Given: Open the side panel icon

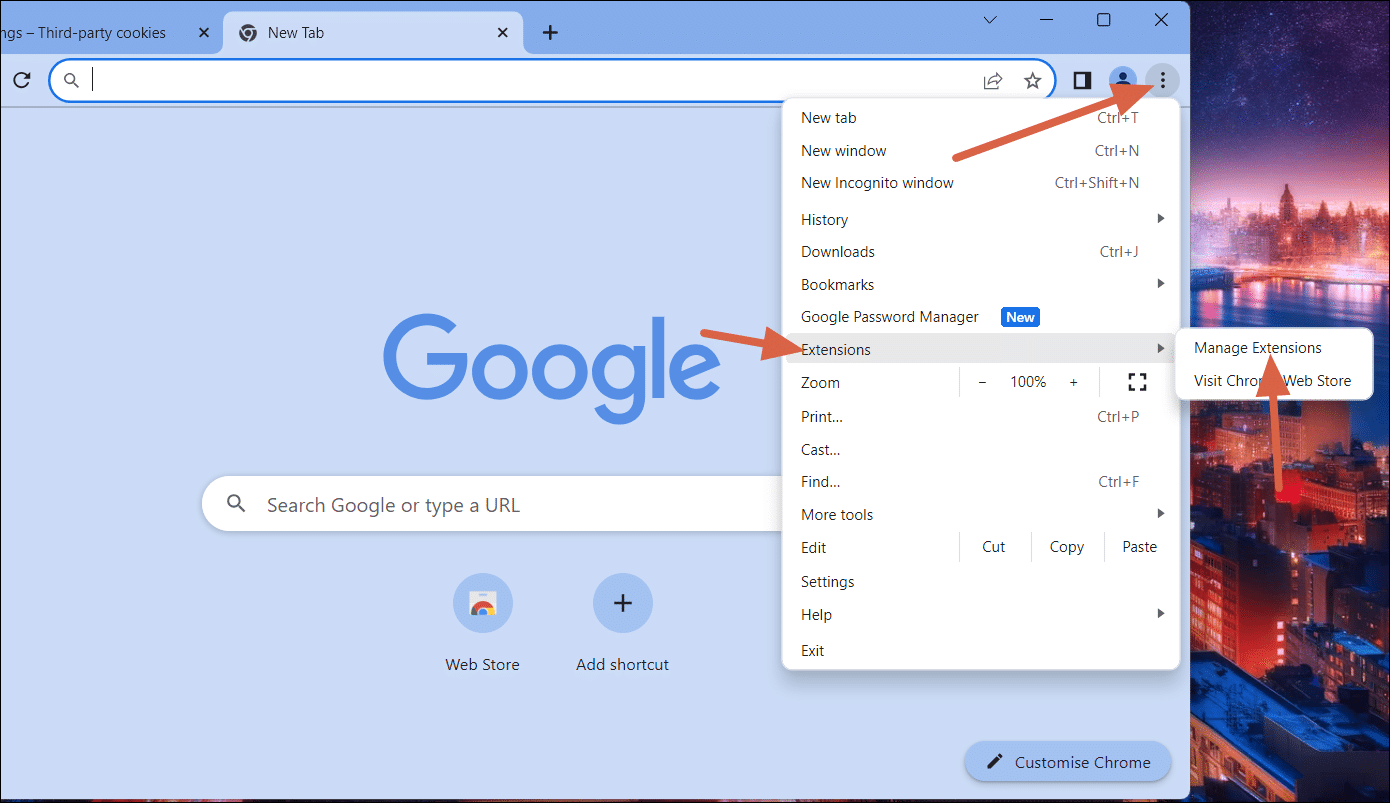Looking at the screenshot, I should (1081, 80).
